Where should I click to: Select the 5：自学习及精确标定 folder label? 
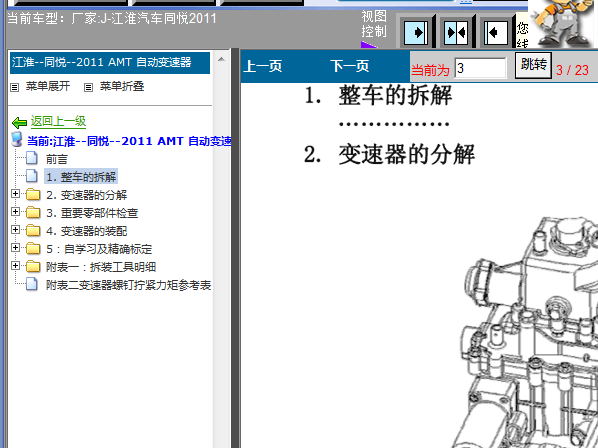pos(99,249)
